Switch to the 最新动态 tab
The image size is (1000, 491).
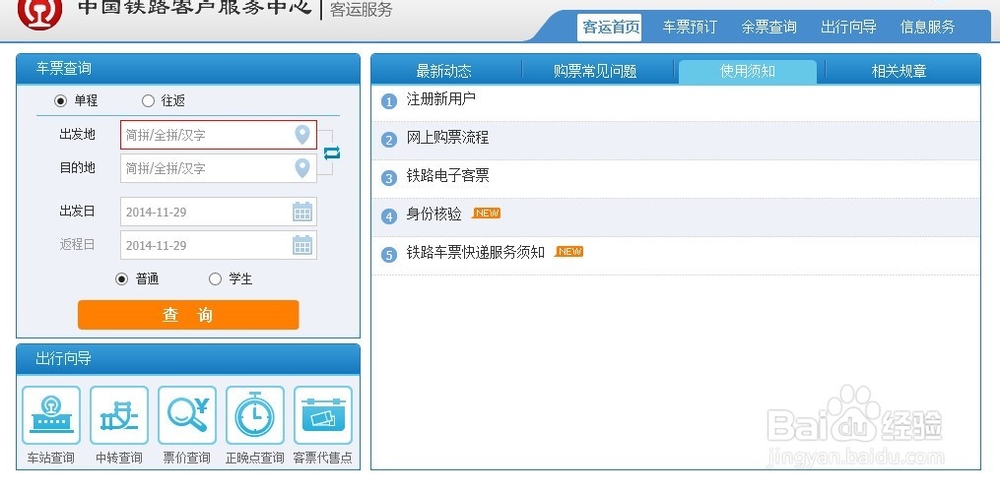[444, 71]
